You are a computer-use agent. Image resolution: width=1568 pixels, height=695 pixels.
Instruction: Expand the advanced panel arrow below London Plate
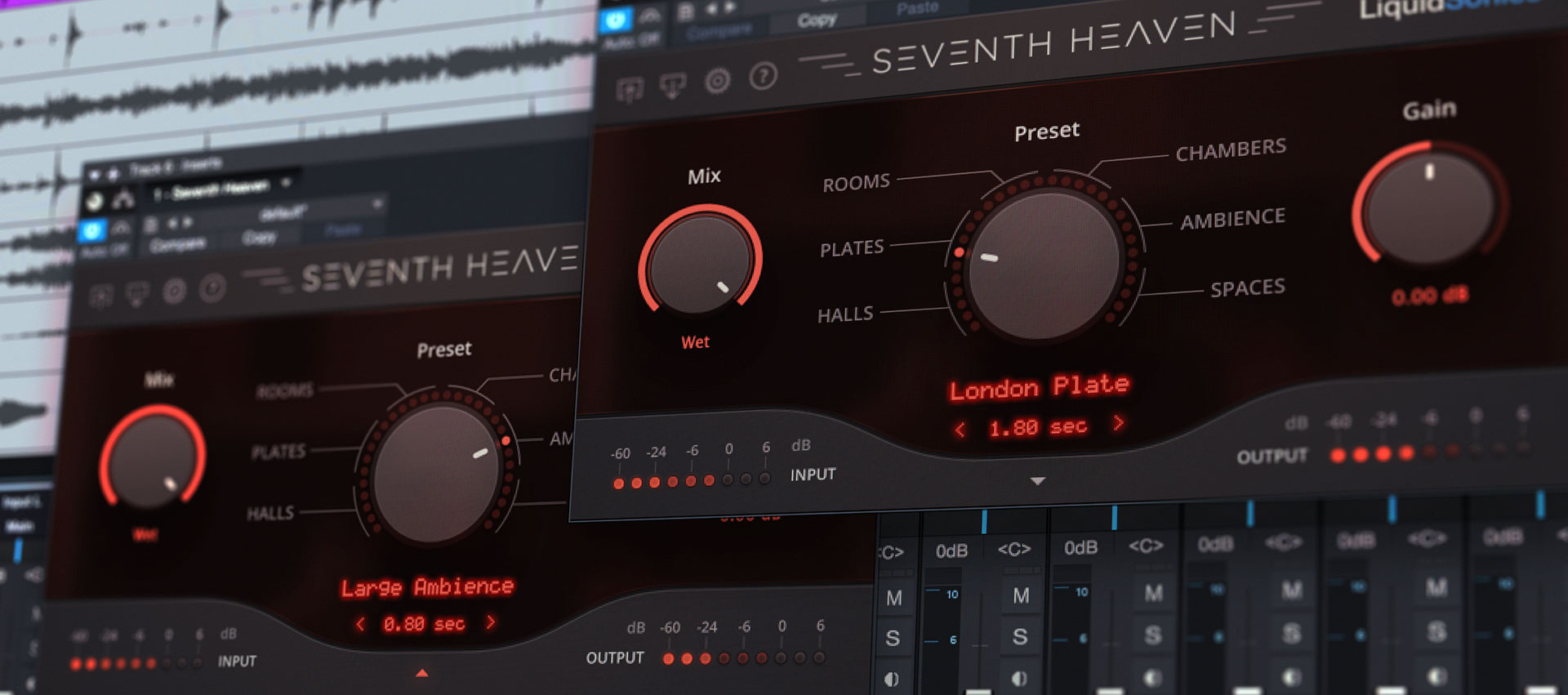(x=1037, y=481)
